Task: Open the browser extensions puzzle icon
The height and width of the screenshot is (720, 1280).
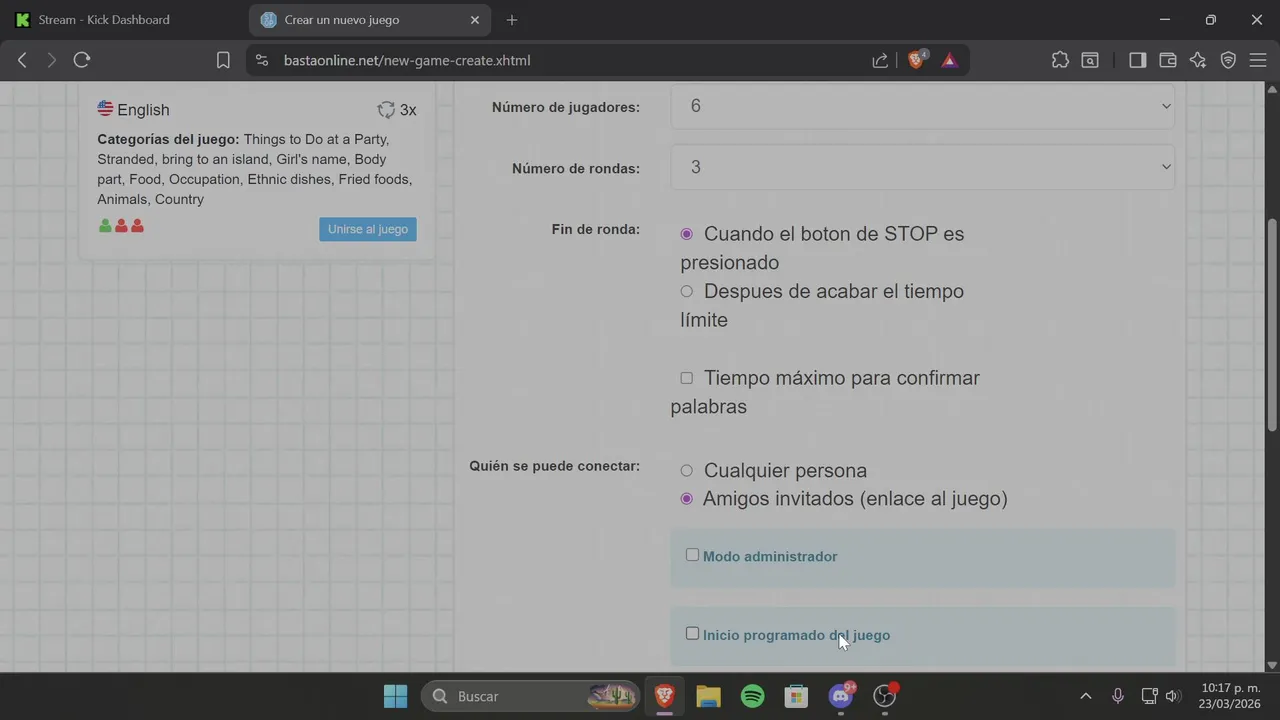Action: click(x=1060, y=60)
